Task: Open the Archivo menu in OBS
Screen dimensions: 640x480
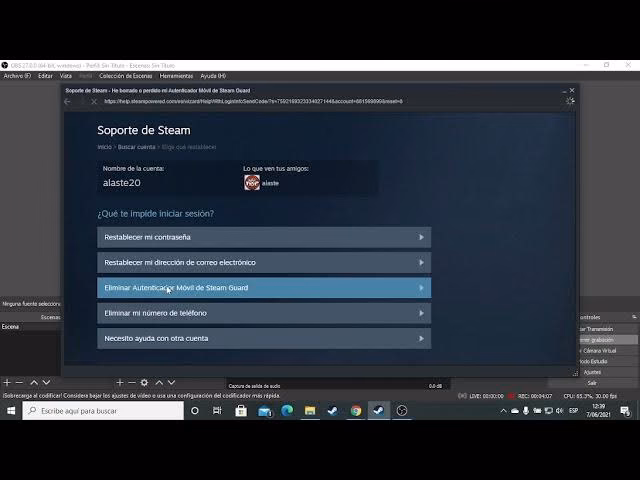Action: pyautogui.click(x=17, y=76)
